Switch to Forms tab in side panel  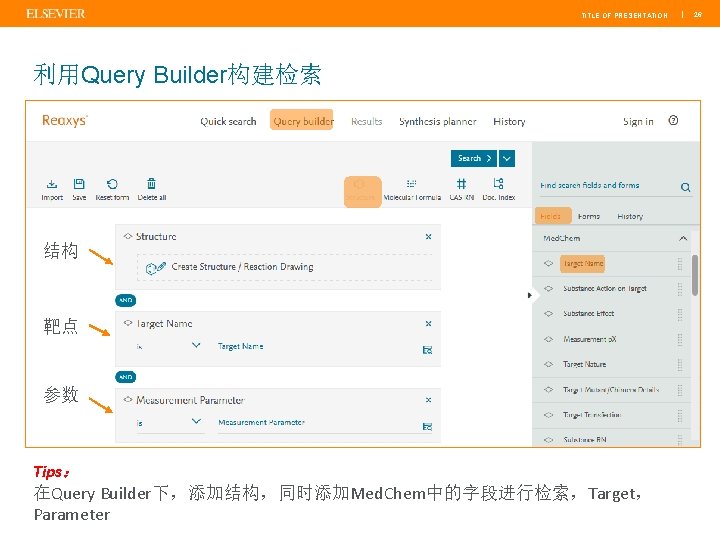pyautogui.click(x=589, y=216)
